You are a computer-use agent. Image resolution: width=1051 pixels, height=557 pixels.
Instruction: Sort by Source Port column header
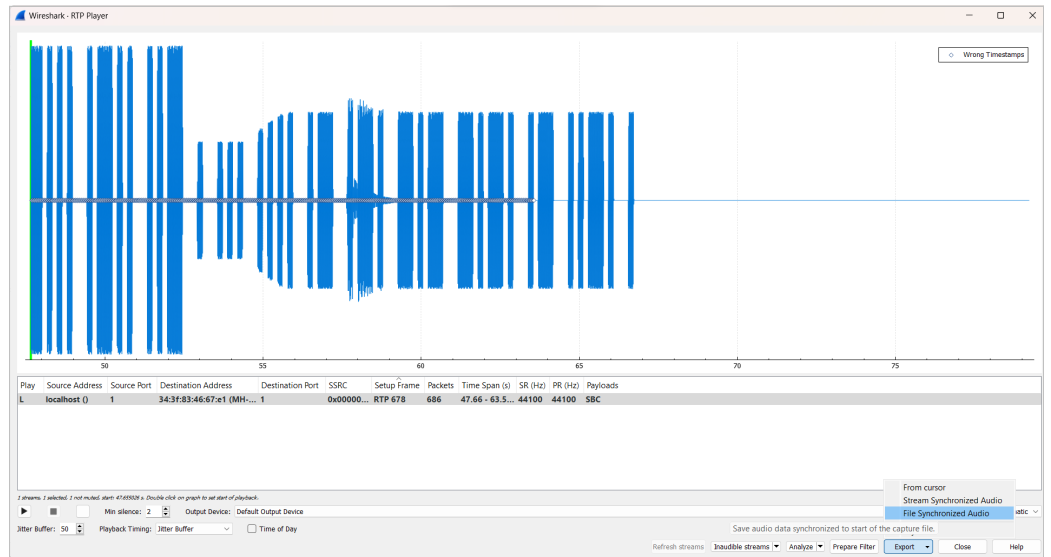[131, 385]
